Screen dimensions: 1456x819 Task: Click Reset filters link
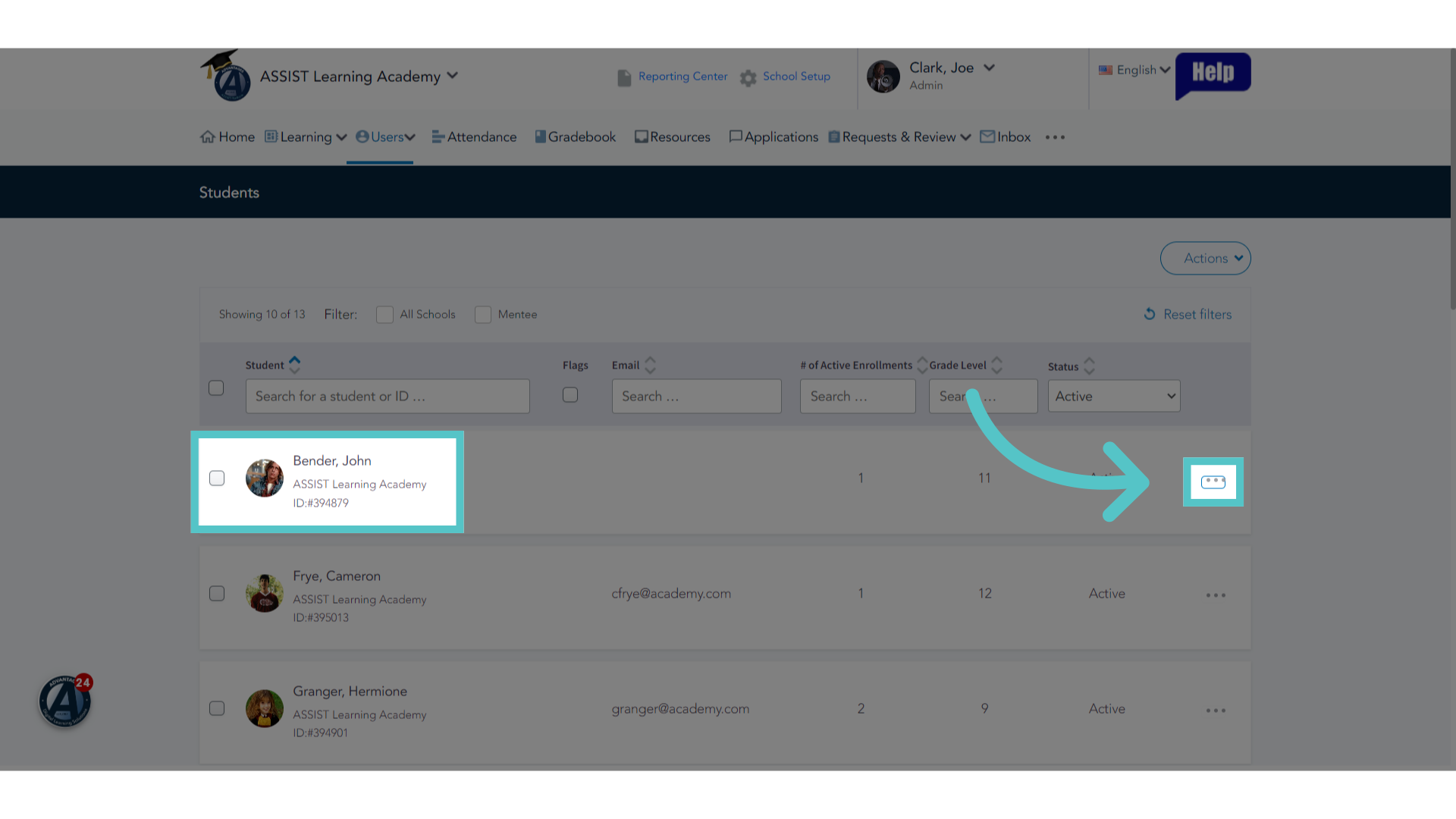1188,314
